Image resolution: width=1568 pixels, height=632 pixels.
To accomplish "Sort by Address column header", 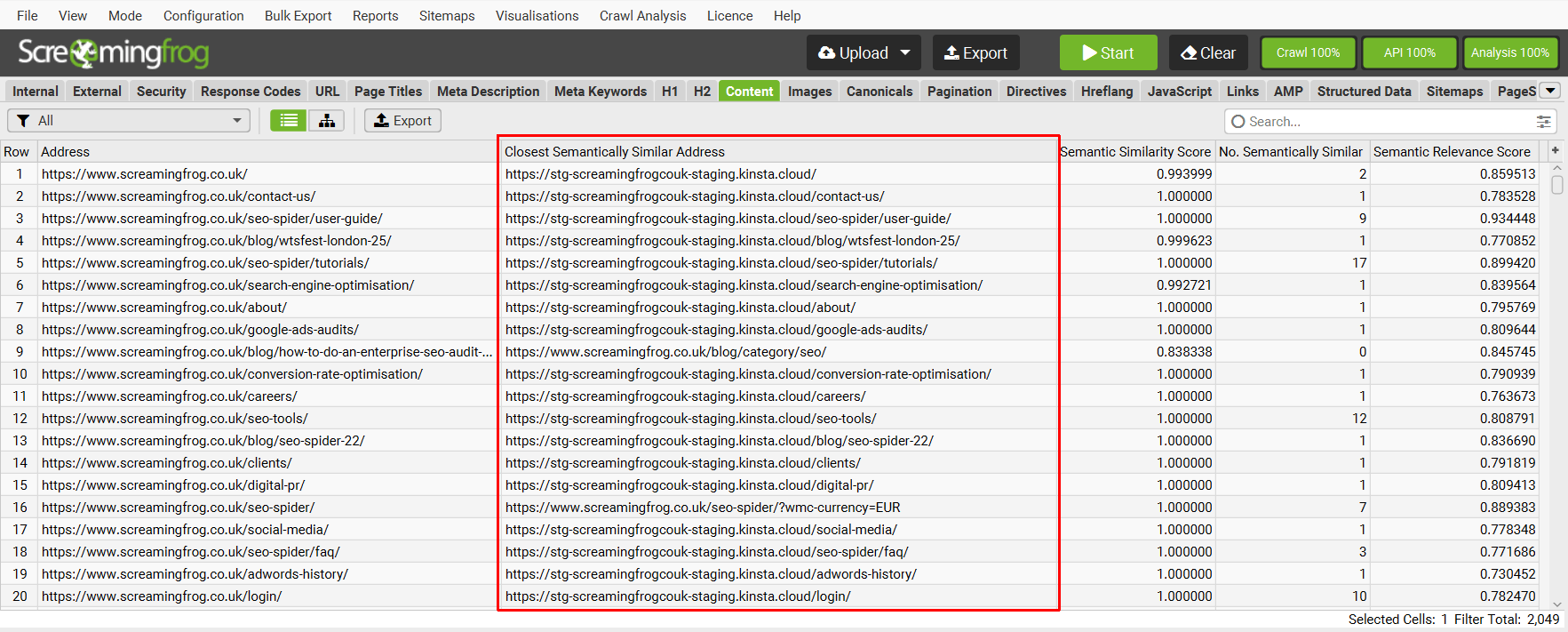I will [267, 151].
